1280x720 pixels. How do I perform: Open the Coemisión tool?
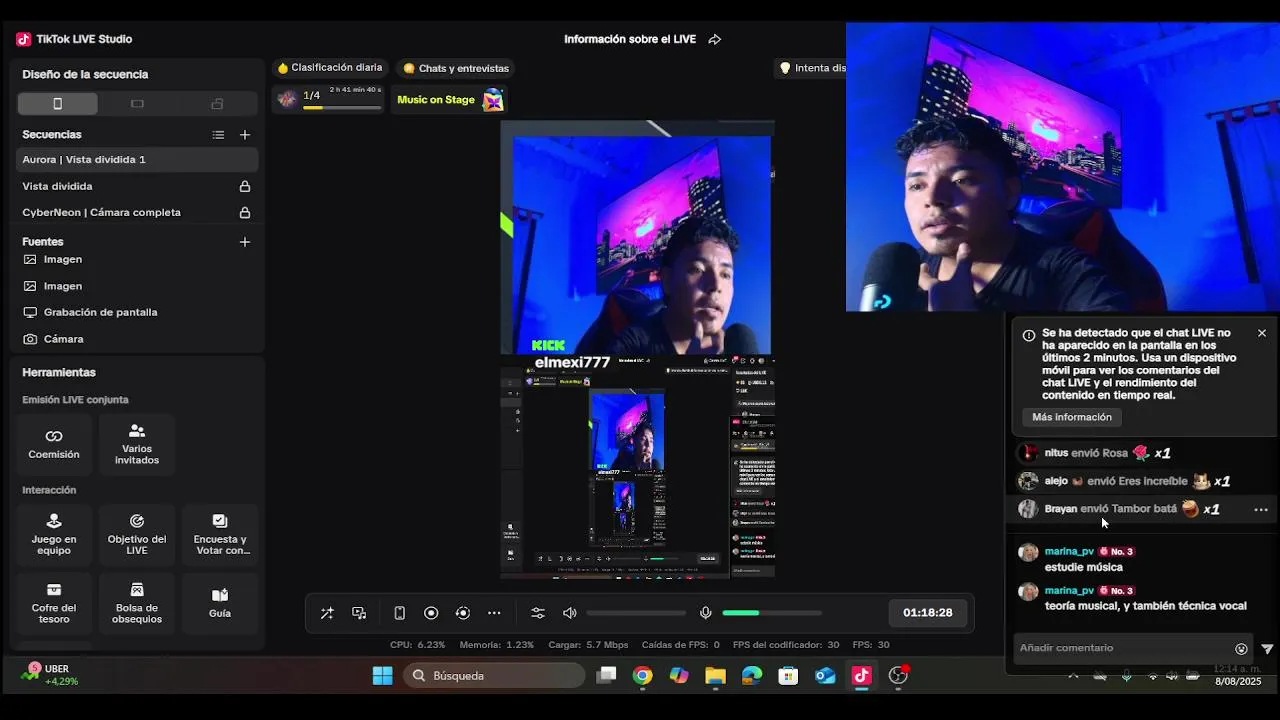click(54, 444)
